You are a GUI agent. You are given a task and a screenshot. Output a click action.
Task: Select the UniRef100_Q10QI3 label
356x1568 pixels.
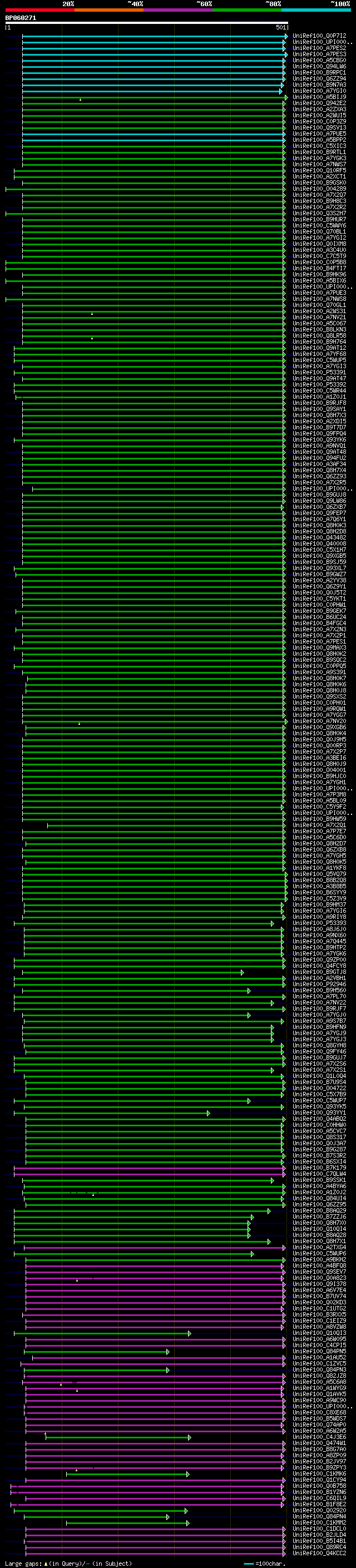pos(319,1333)
